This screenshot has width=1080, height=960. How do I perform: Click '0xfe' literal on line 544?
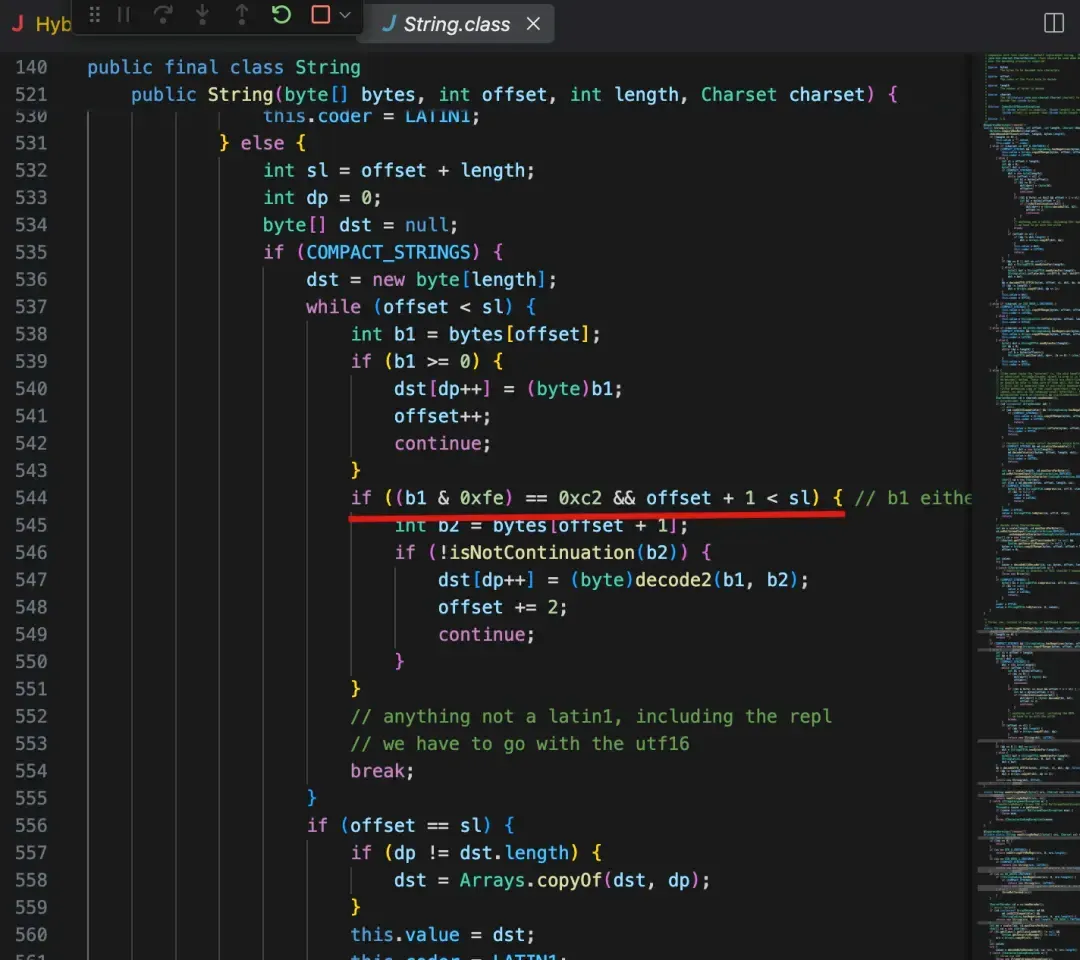[x=481, y=498]
